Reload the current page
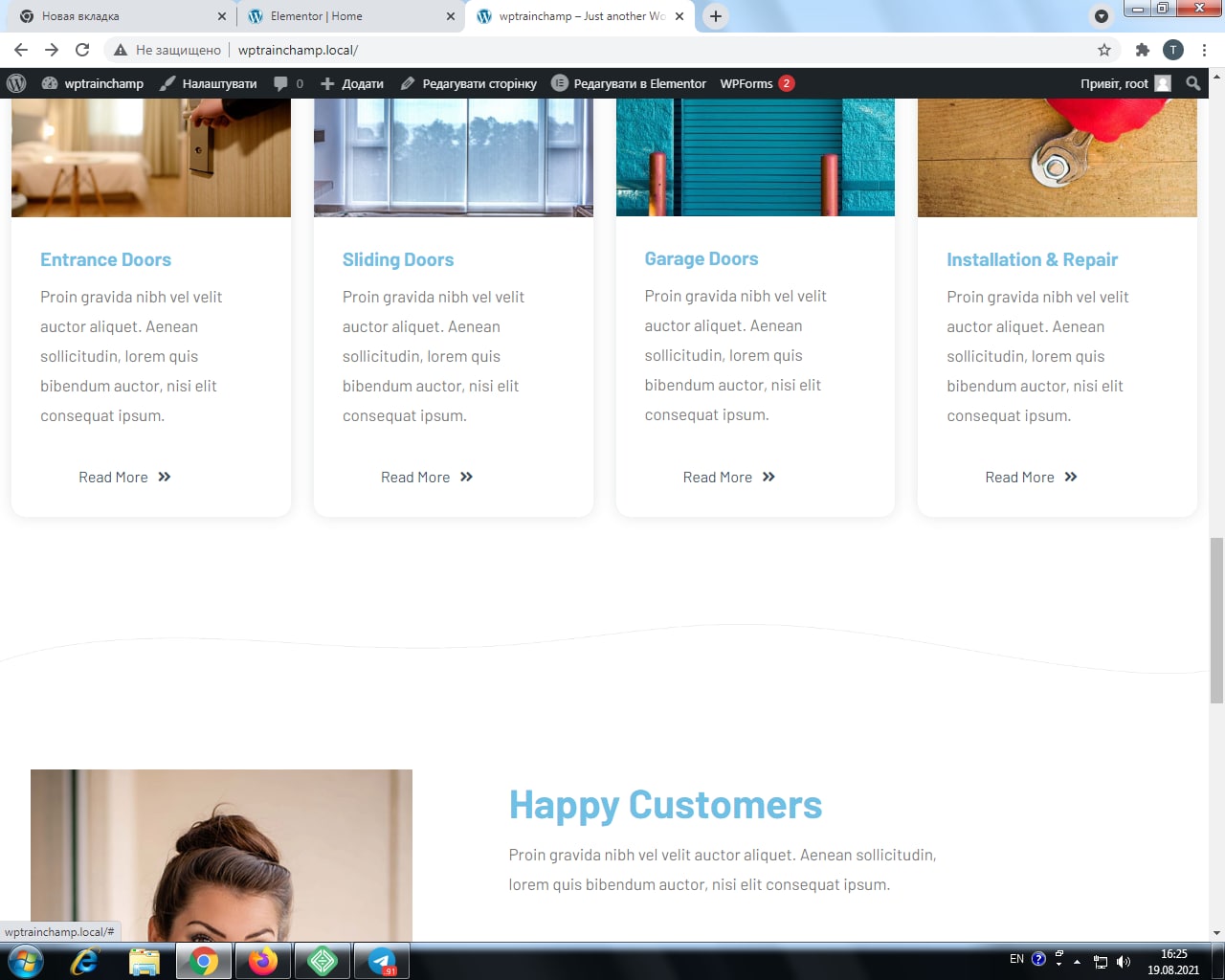 82,50
